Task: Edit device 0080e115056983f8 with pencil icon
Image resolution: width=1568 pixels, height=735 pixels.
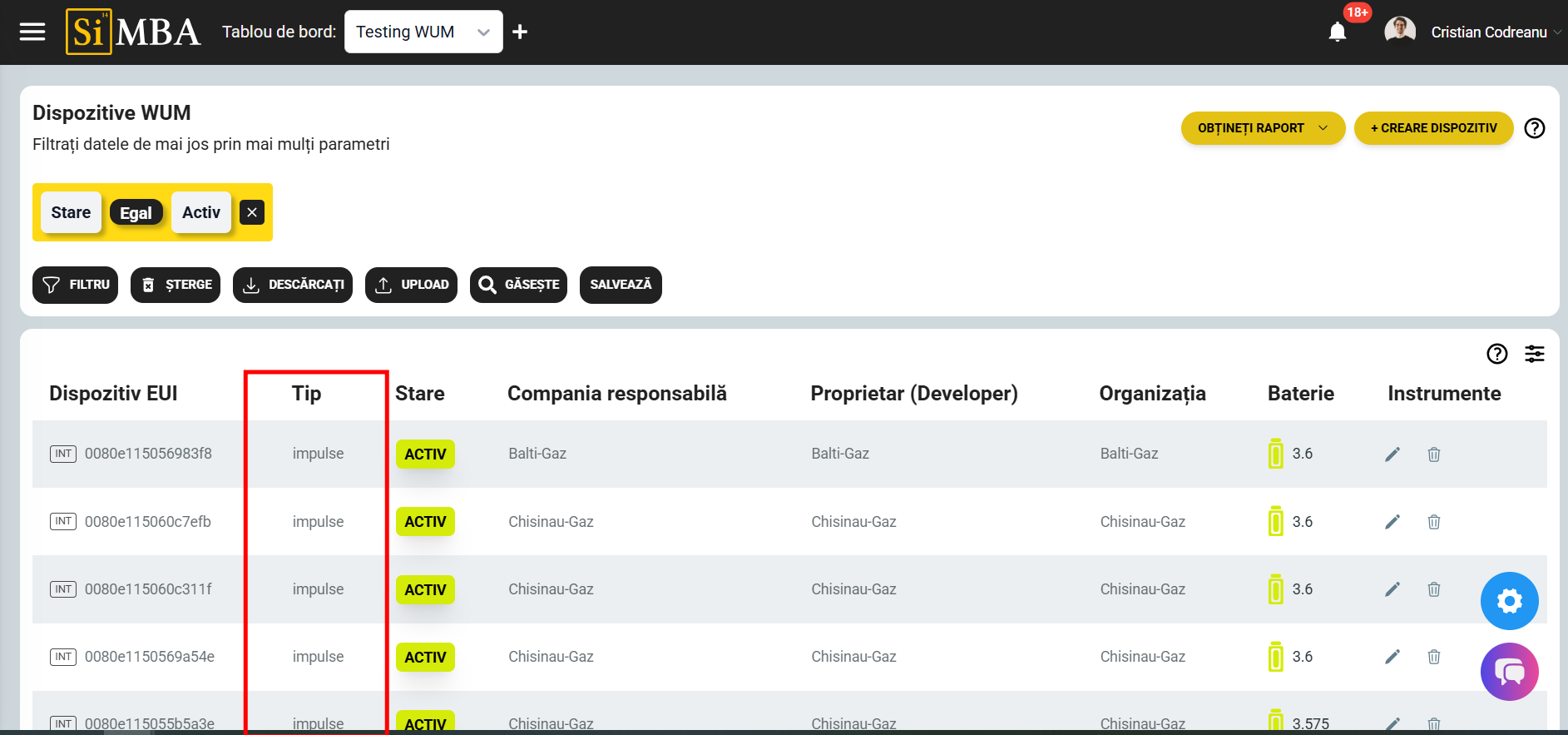Action: click(x=1392, y=454)
